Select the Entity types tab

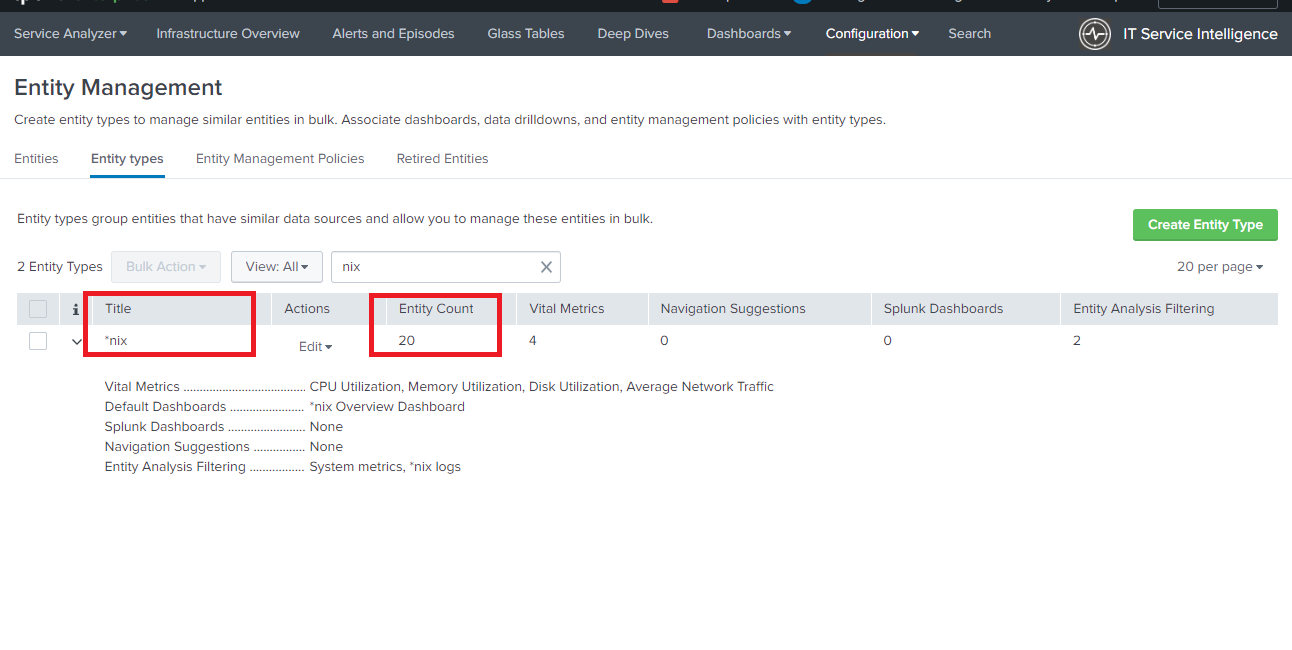[x=127, y=159]
